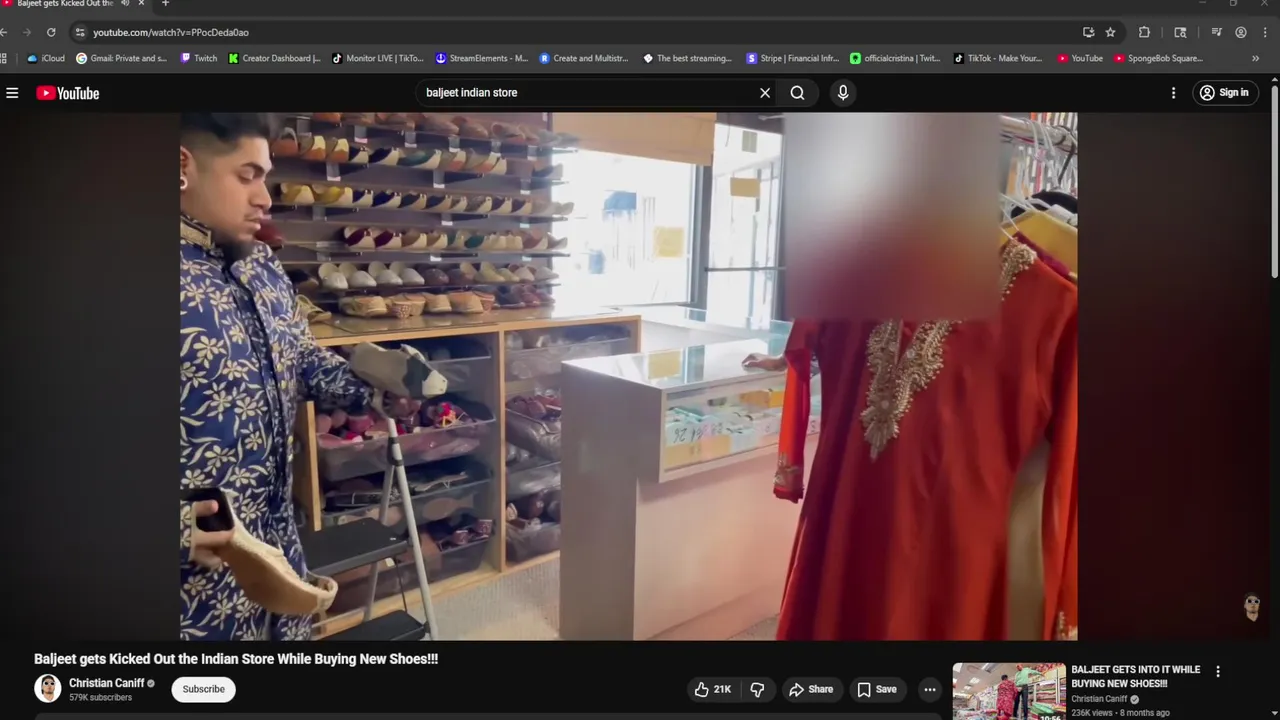
Task: Click the video player to pause
Action: point(628,376)
